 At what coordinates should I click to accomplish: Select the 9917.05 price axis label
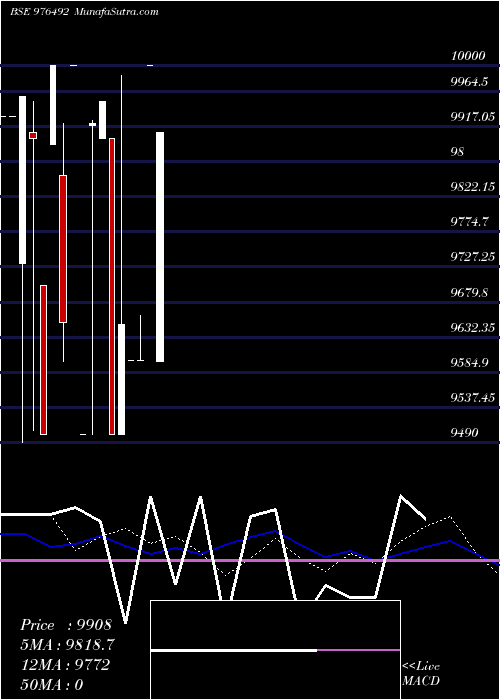pos(473,117)
